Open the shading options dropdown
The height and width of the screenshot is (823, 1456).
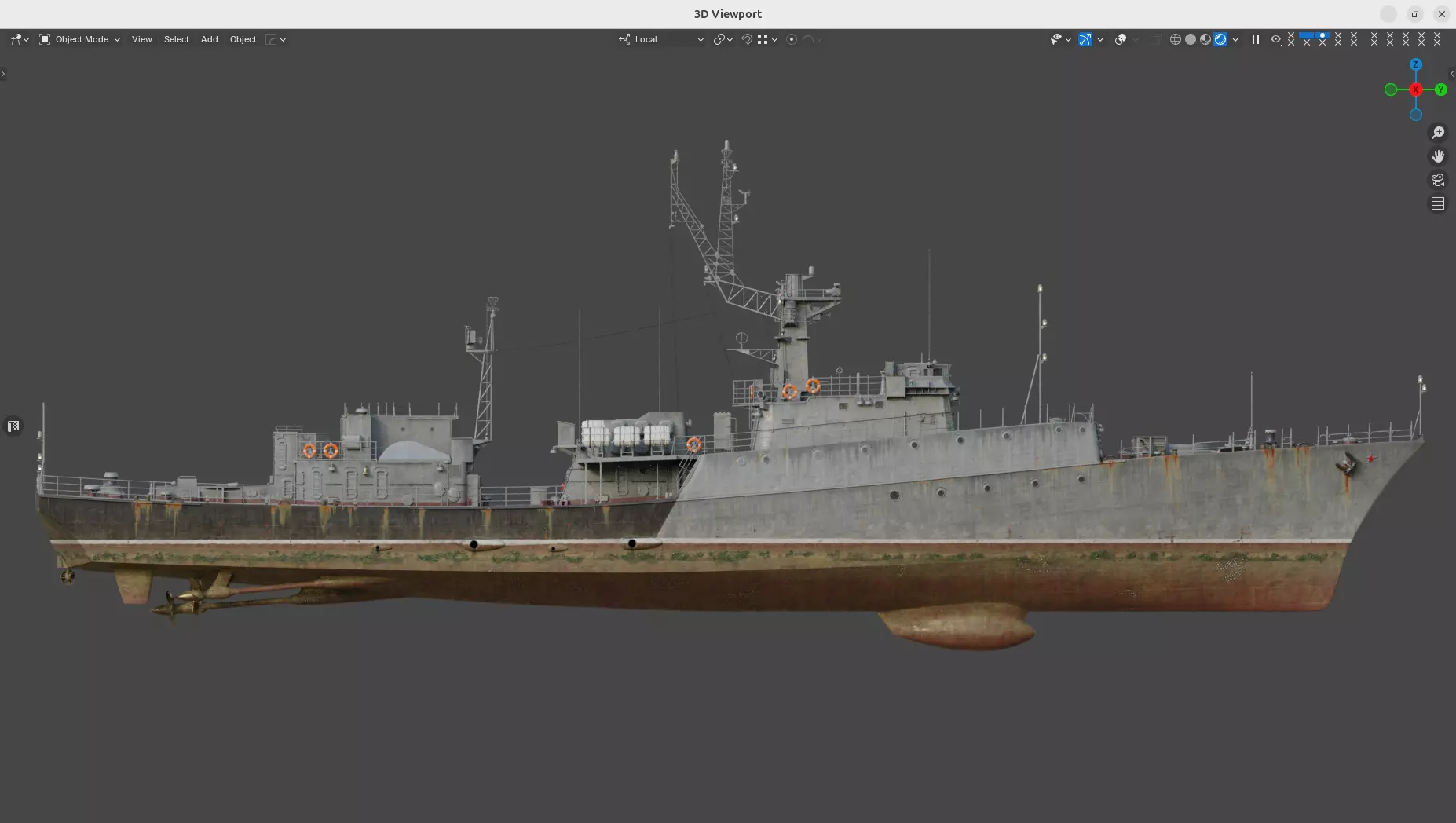click(x=1235, y=39)
